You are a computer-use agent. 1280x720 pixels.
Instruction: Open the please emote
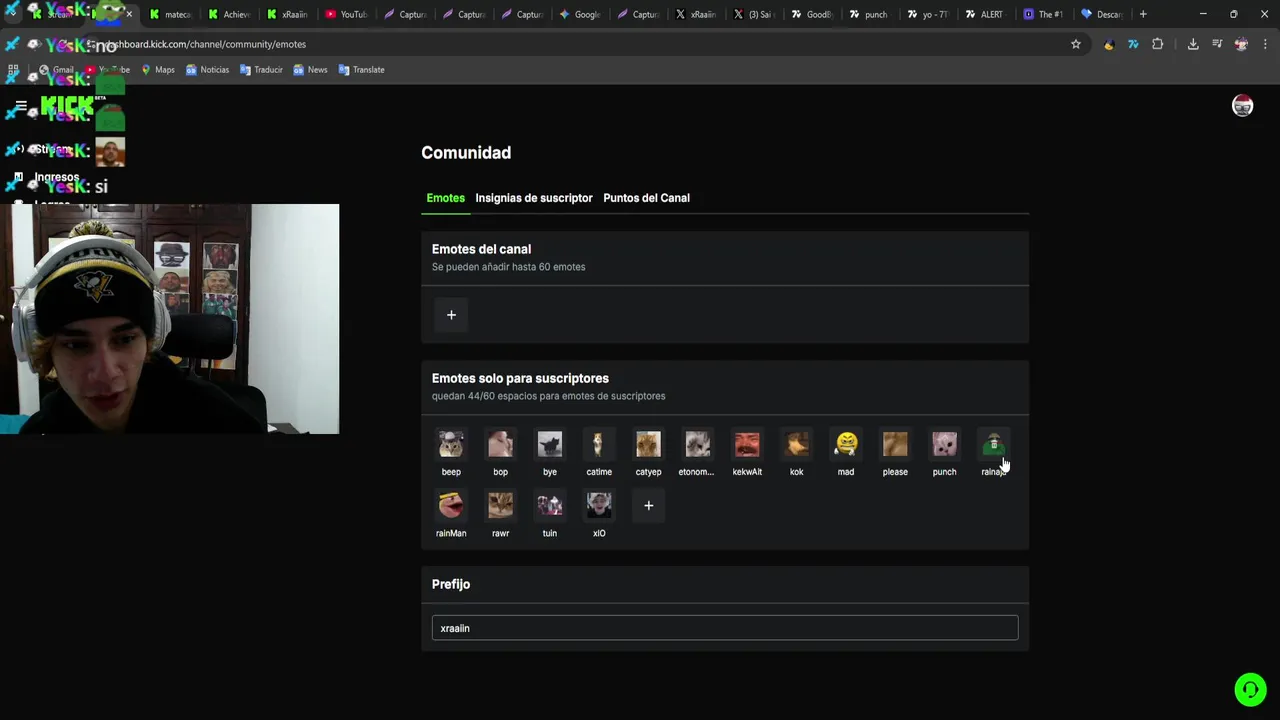pyautogui.click(x=895, y=444)
